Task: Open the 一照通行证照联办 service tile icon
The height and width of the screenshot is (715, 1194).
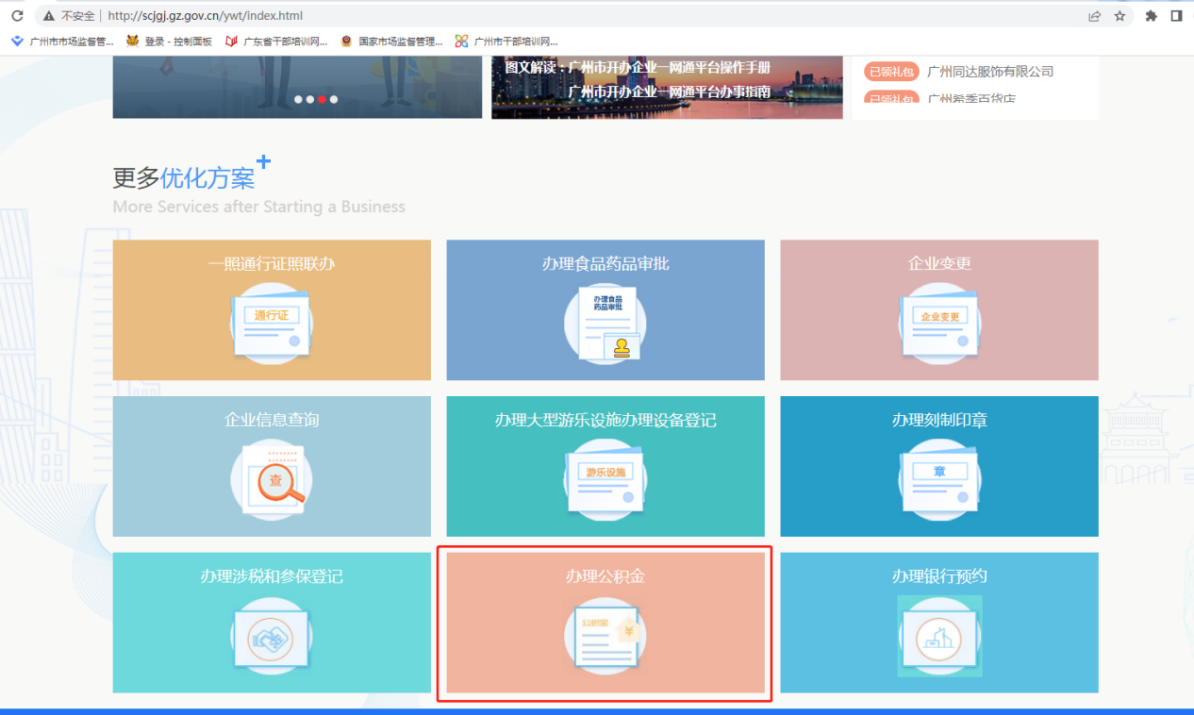Action: point(271,323)
